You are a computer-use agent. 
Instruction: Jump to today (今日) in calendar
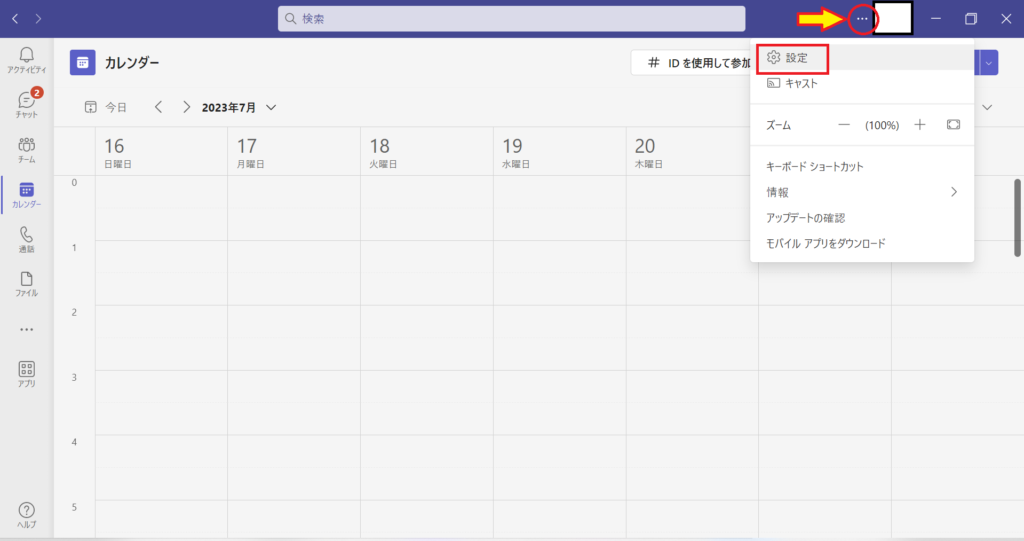tap(106, 107)
